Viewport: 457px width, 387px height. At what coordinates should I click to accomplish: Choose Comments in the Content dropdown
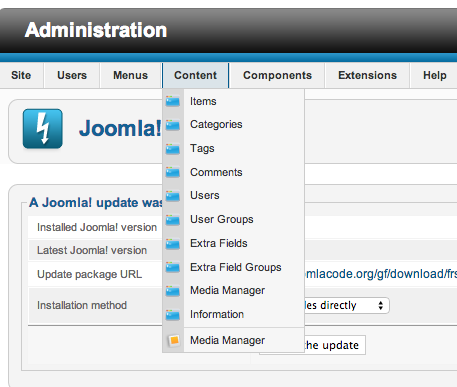click(x=233, y=172)
